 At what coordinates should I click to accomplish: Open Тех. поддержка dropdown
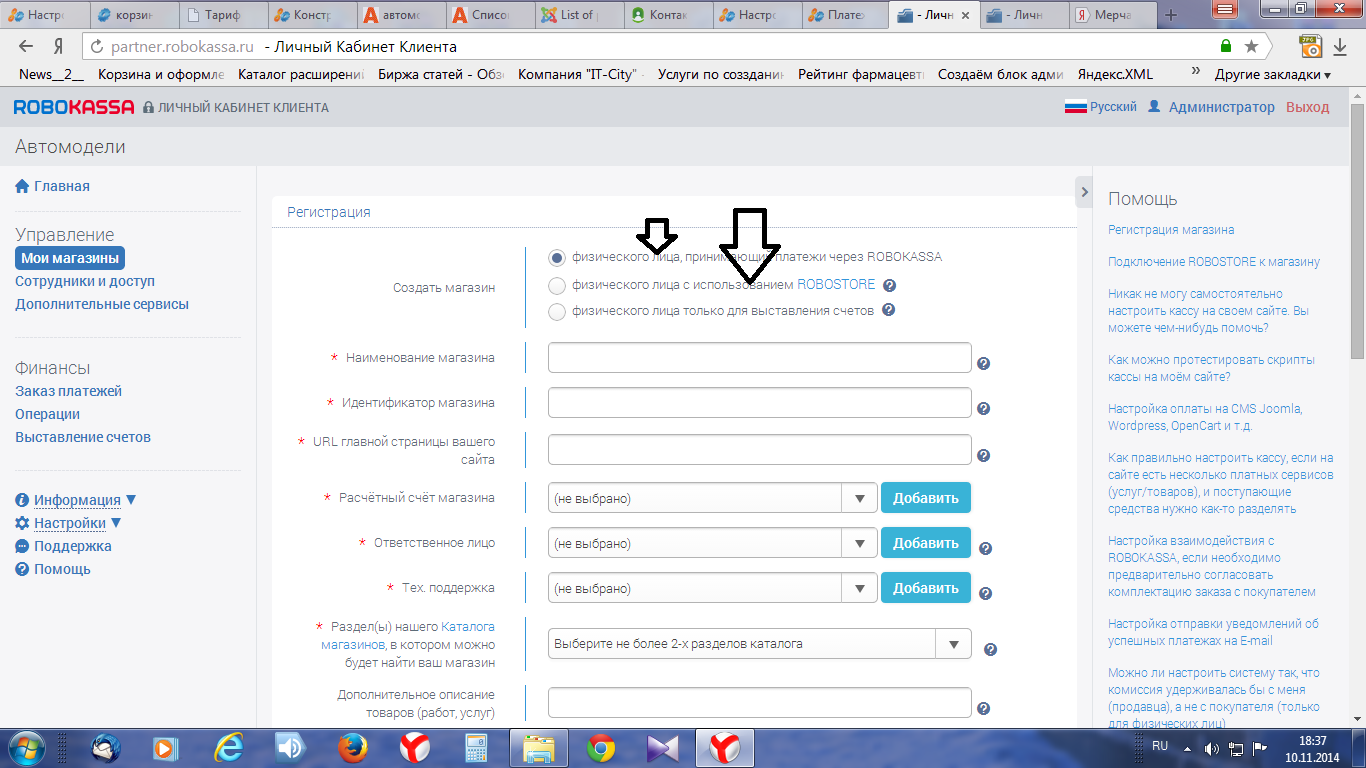(x=712, y=588)
